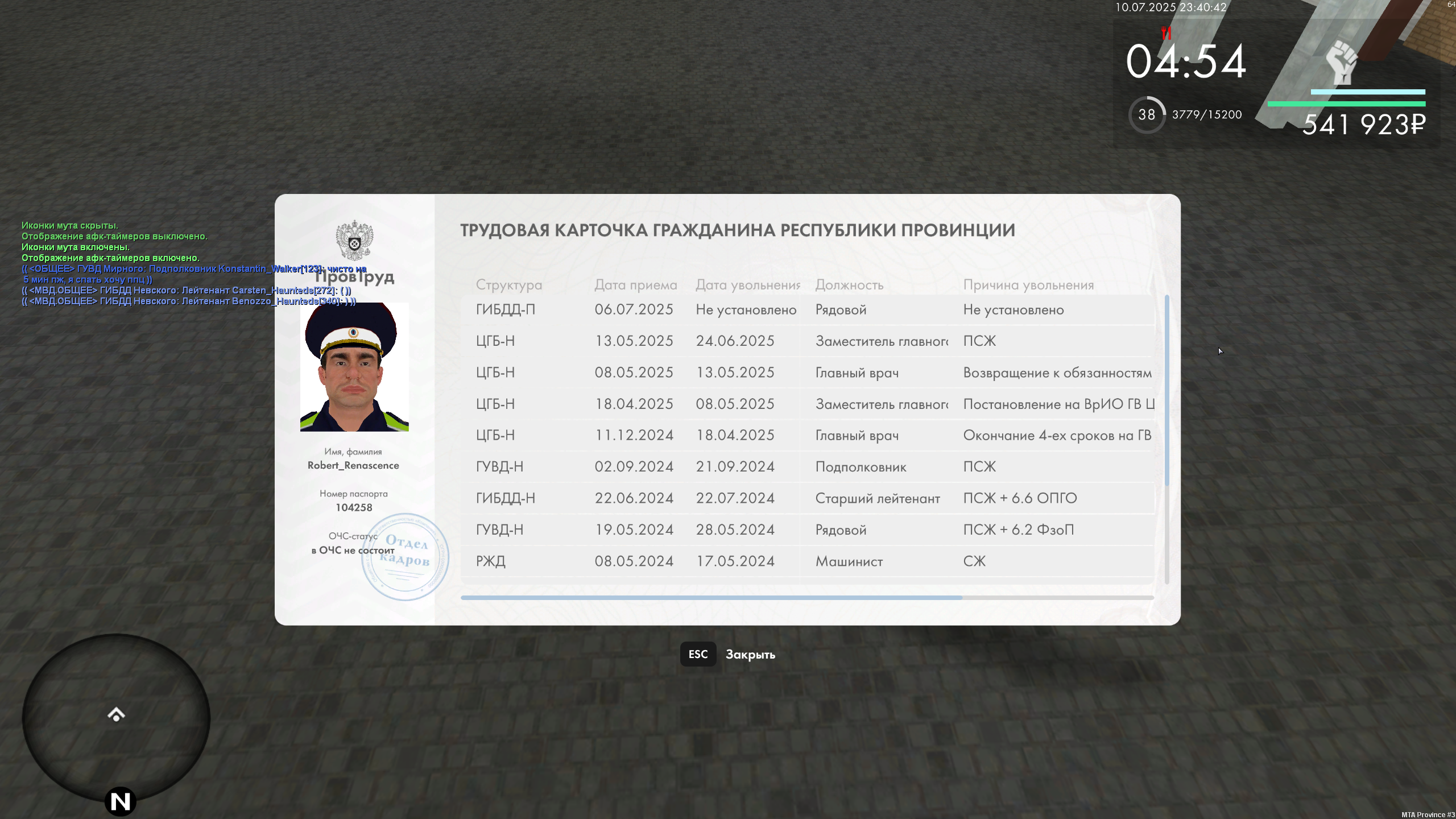The width and height of the screenshot is (1456, 819).
Task: Click the Структура column header
Action: click(x=509, y=285)
